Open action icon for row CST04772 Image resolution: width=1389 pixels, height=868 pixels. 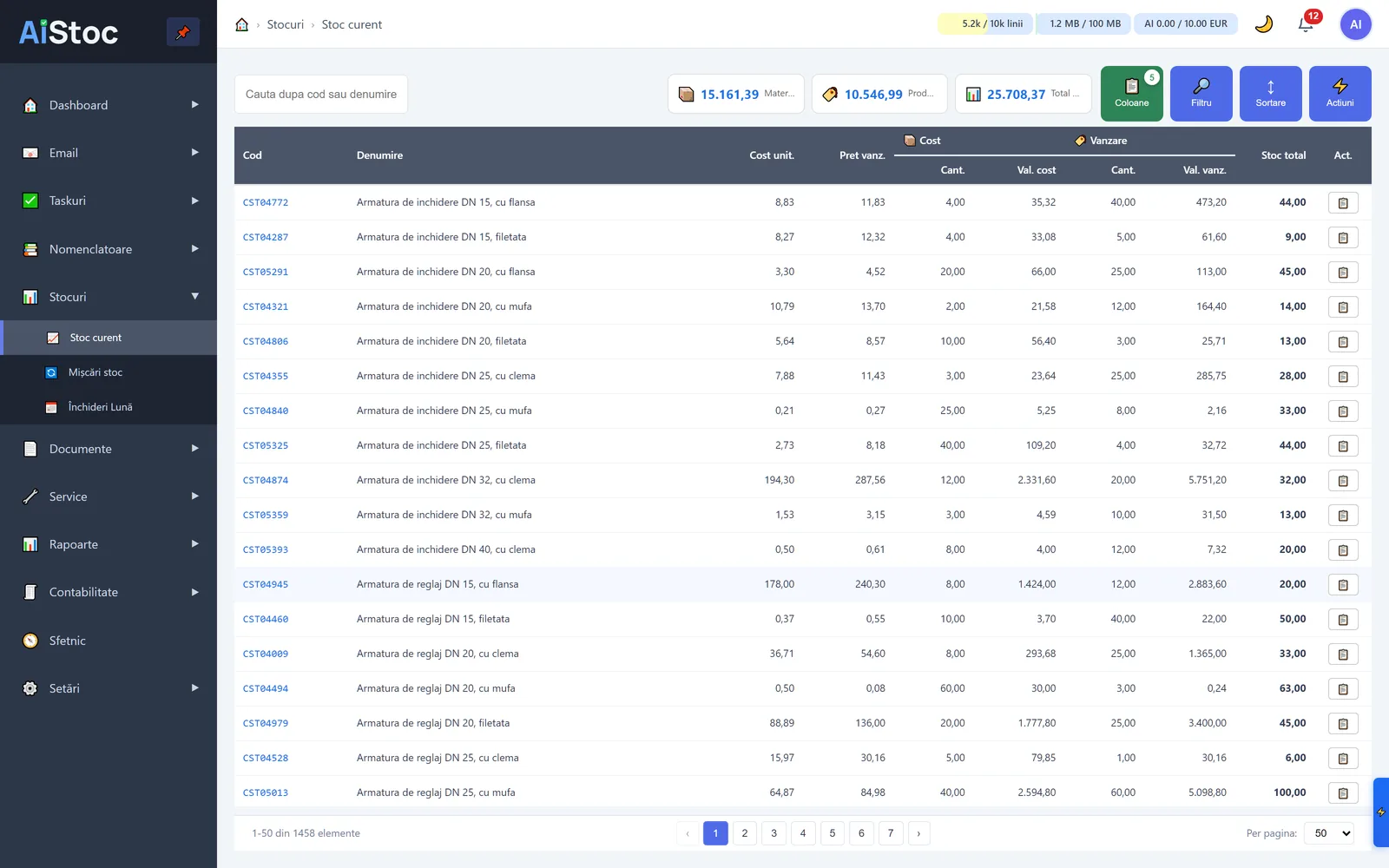click(x=1343, y=202)
